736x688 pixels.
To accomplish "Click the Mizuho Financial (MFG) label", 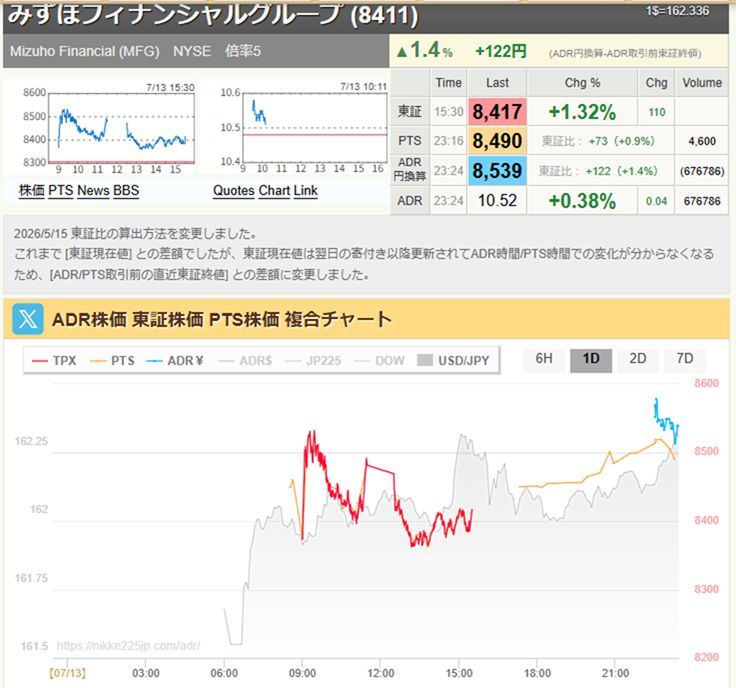I will click(x=85, y=51).
